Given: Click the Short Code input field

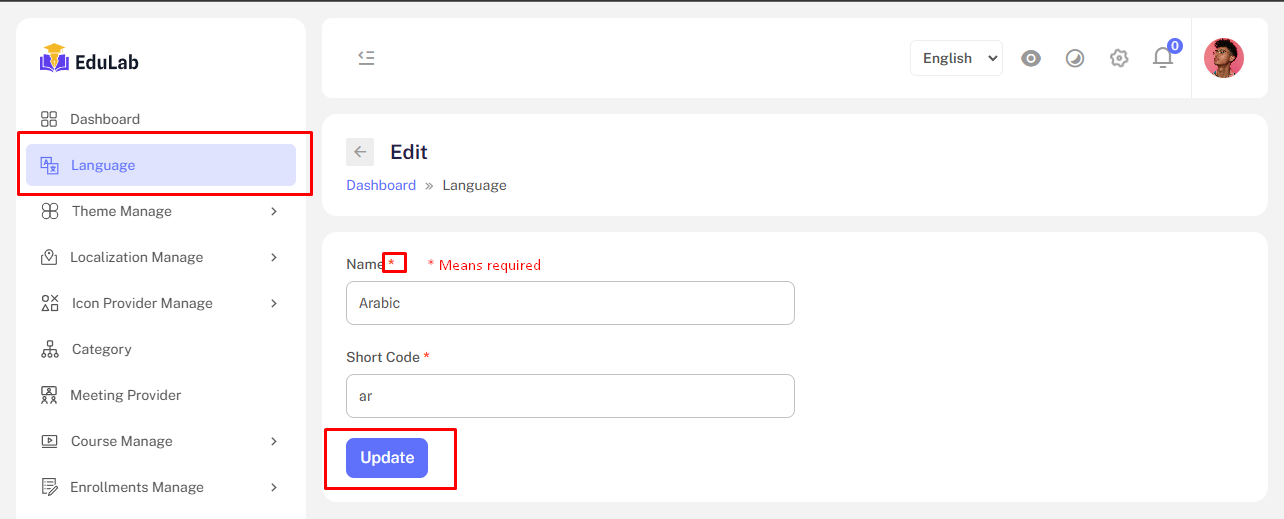Looking at the screenshot, I should click(x=570, y=396).
